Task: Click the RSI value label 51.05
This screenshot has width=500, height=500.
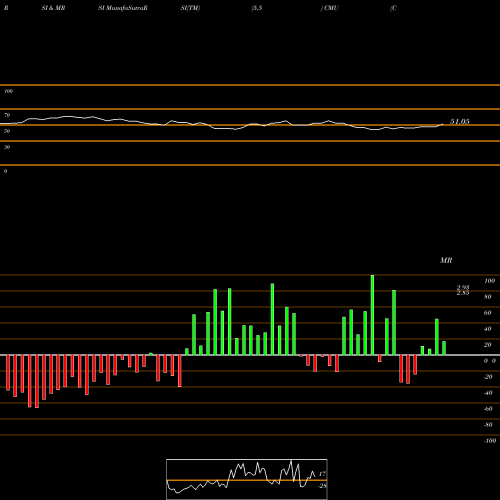Action: pos(460,121)
